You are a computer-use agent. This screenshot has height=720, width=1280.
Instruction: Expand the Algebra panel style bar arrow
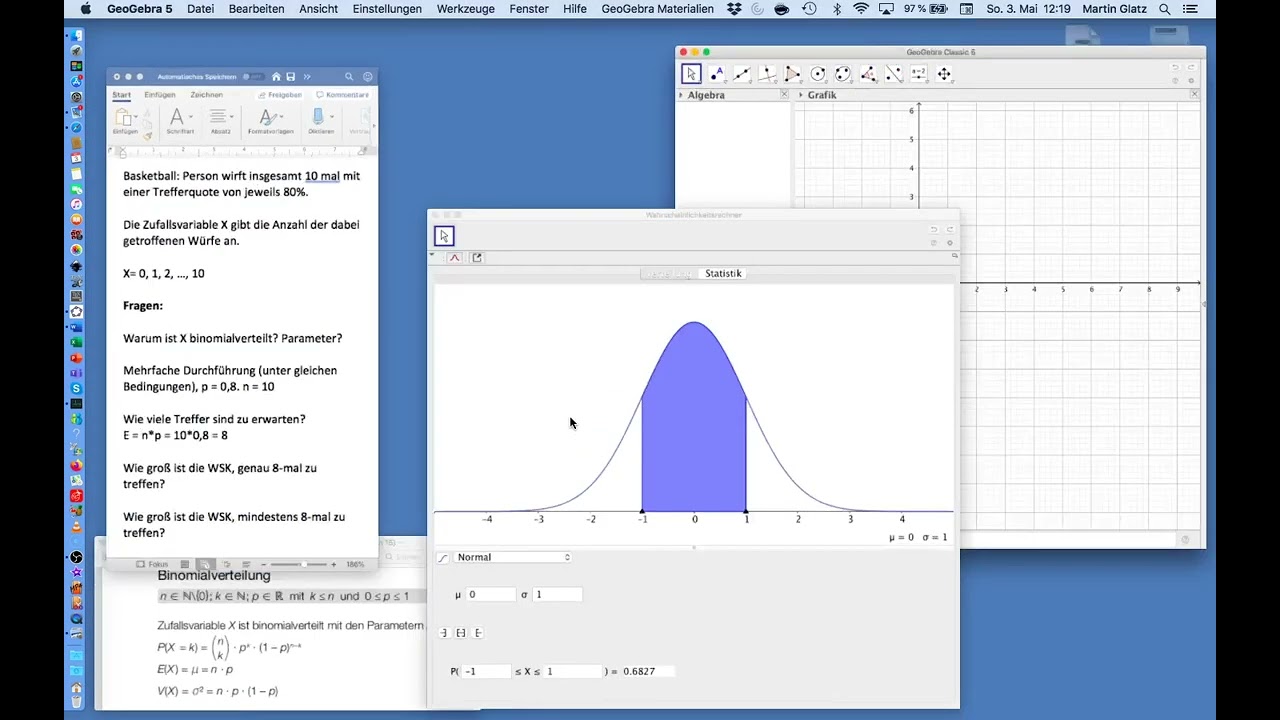(682, 95)
